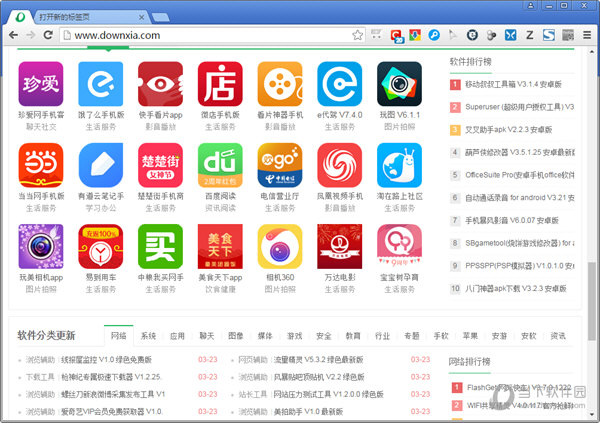Screen dimensions: 600x423
Task: Click the www.downxia.com address bar
Action: pos(212,35)
